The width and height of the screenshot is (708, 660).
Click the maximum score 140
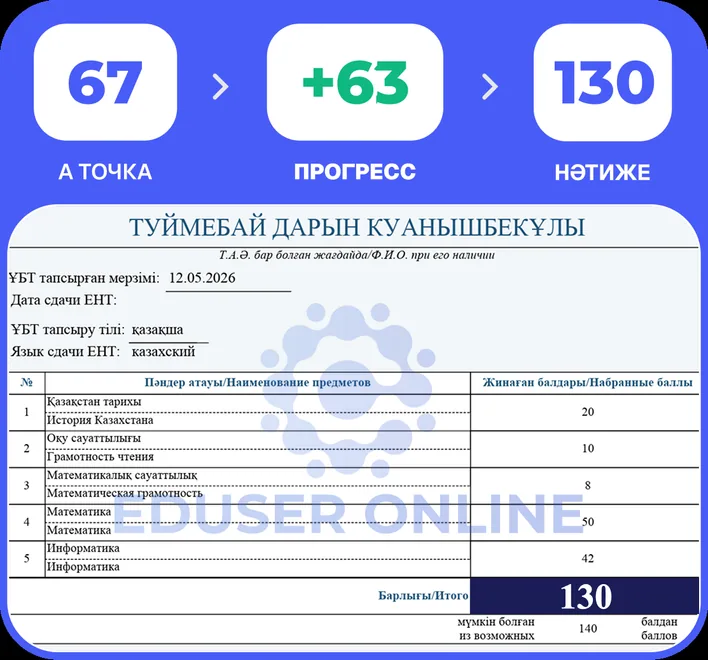point(588,628)
